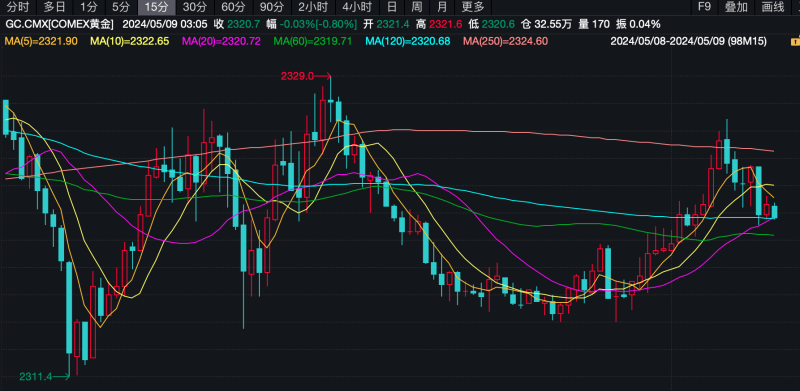Expand the 更多 periods dropdown
This screenshot has width=800, height=391.
[x=473, y=7]
